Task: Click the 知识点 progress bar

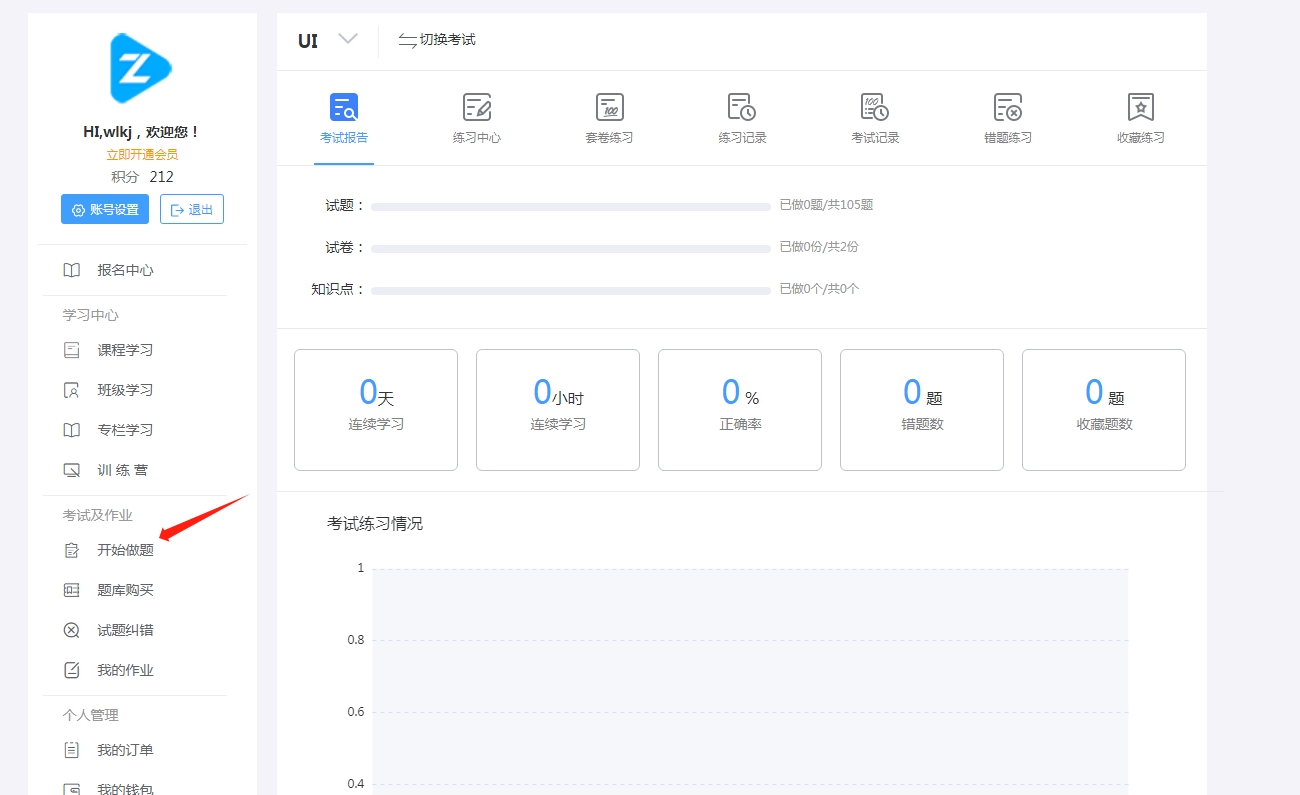Action: pos(571,290)
